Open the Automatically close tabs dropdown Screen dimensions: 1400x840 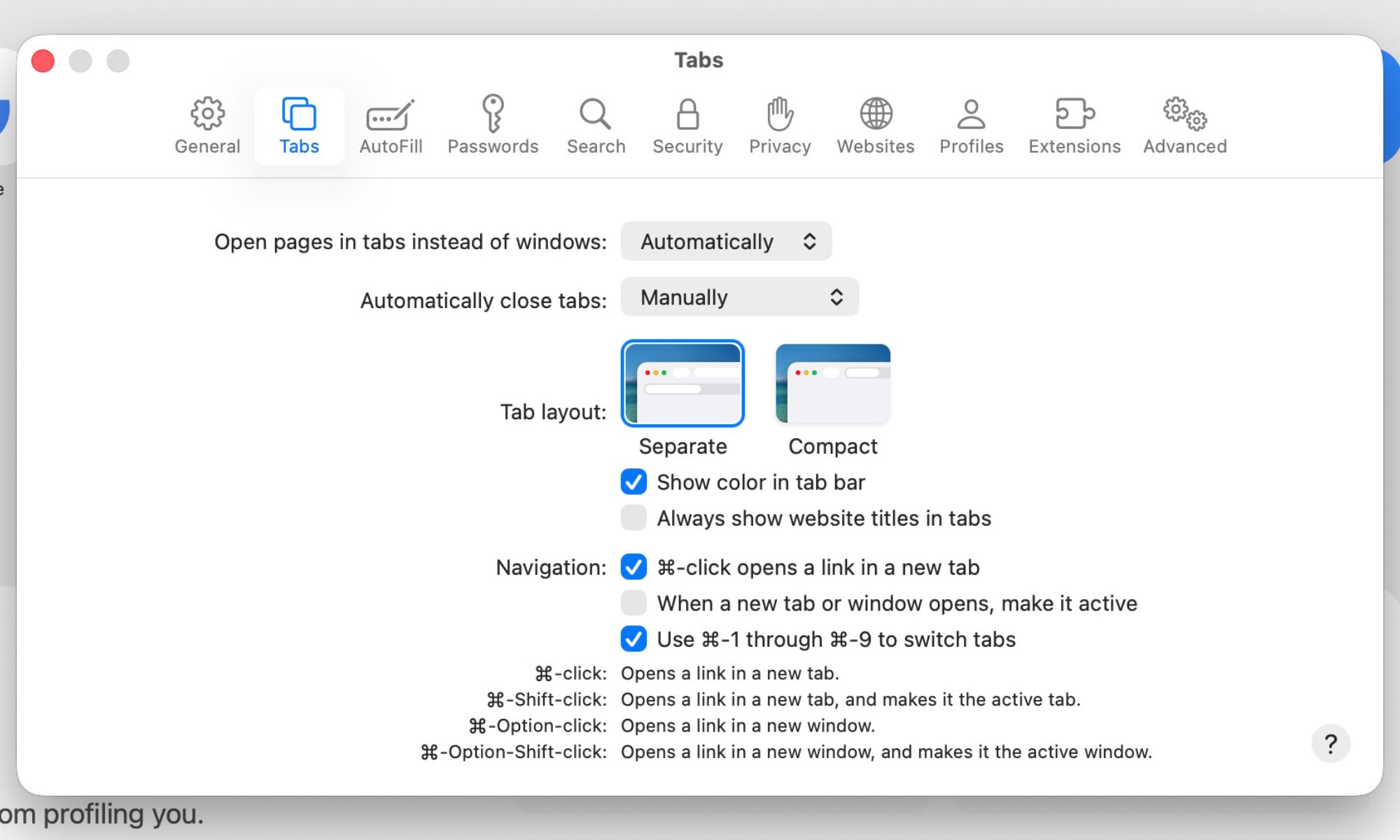[739, 297]
